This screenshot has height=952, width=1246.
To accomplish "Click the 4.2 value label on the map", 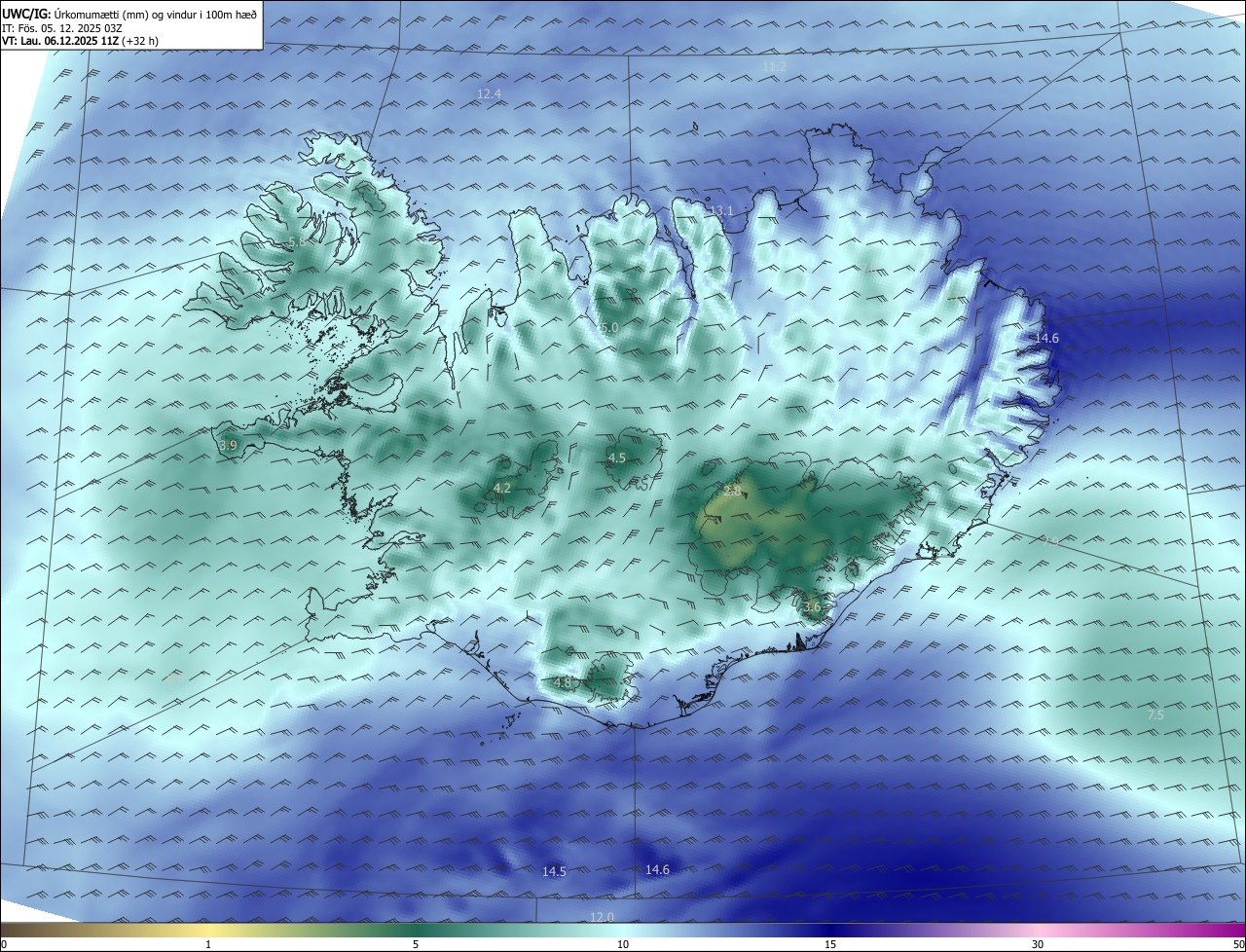I will pyautogui.click(x=502, y=488).
